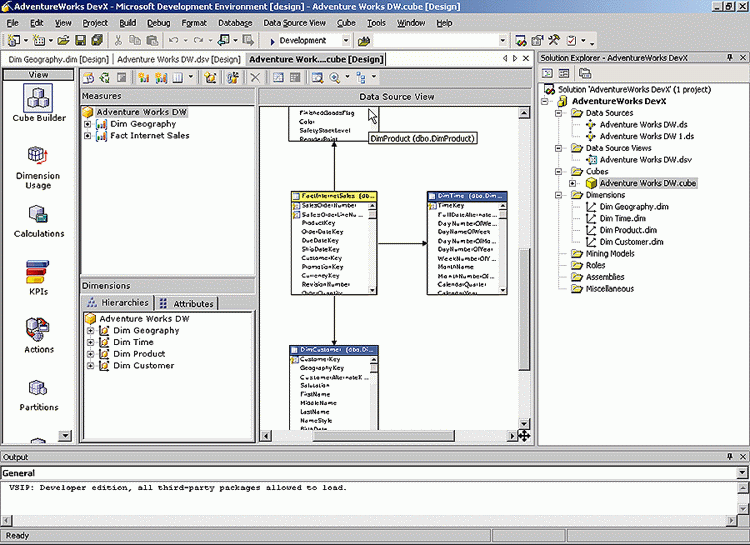Collapse the Dimensions folder in Solution Explorer
750x545 pixels.
tap(558, 195)
